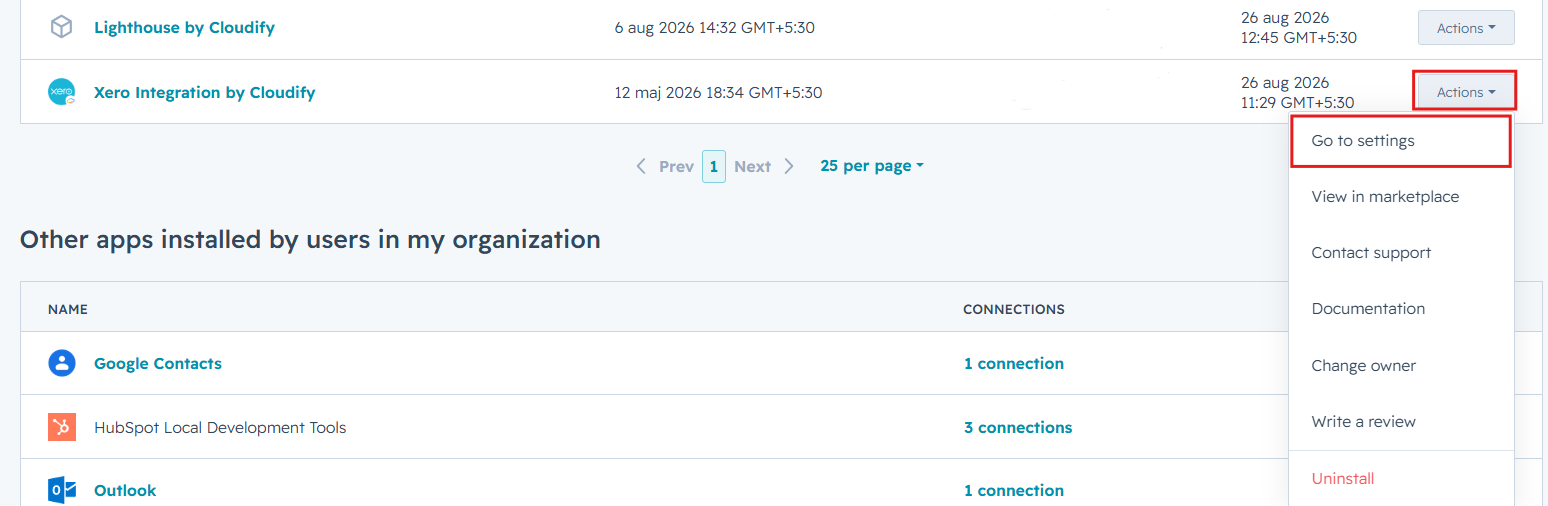Viewport: 1548px width, 506px height.
Task: Choose Change owner in the menu
Action: [1402, 366]
